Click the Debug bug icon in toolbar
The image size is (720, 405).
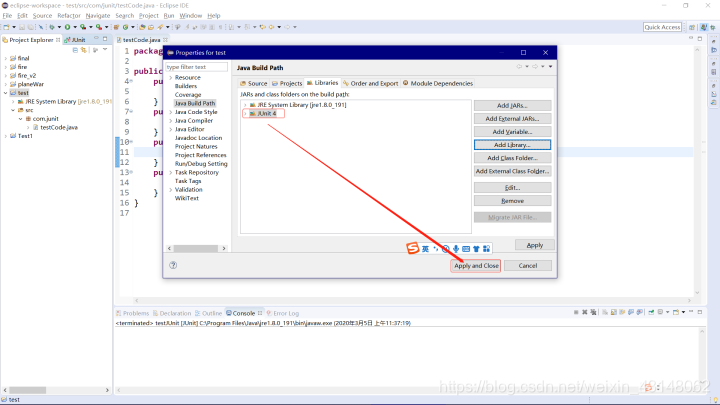coord(51,27)
